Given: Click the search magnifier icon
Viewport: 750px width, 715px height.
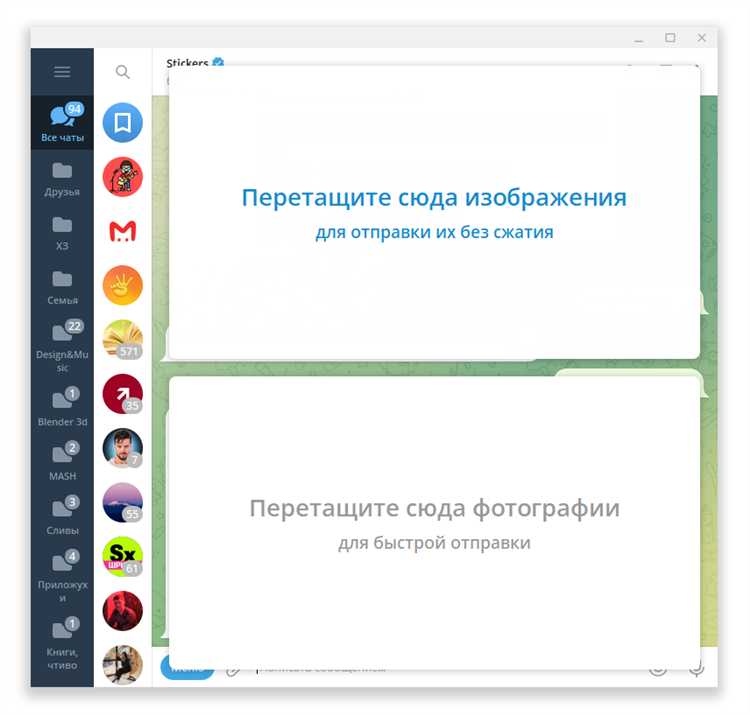Looking at the screenshot, I should [123, 72].
